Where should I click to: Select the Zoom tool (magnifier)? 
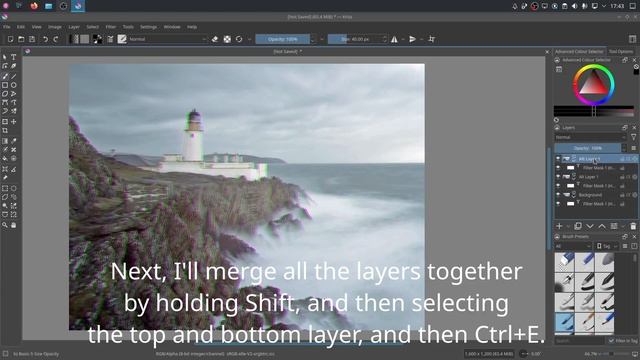[x=5, y=225]
